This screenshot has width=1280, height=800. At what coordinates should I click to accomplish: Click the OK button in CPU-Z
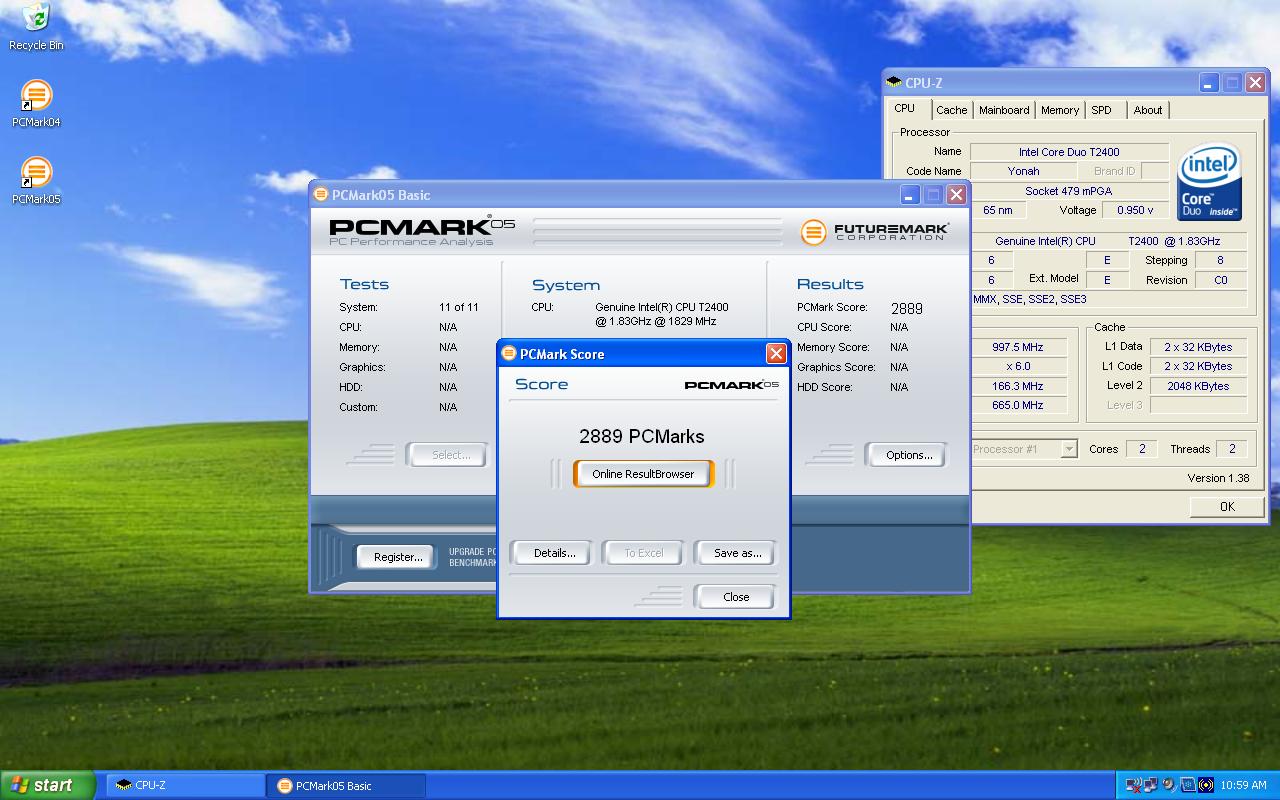tap(1227, 506)
